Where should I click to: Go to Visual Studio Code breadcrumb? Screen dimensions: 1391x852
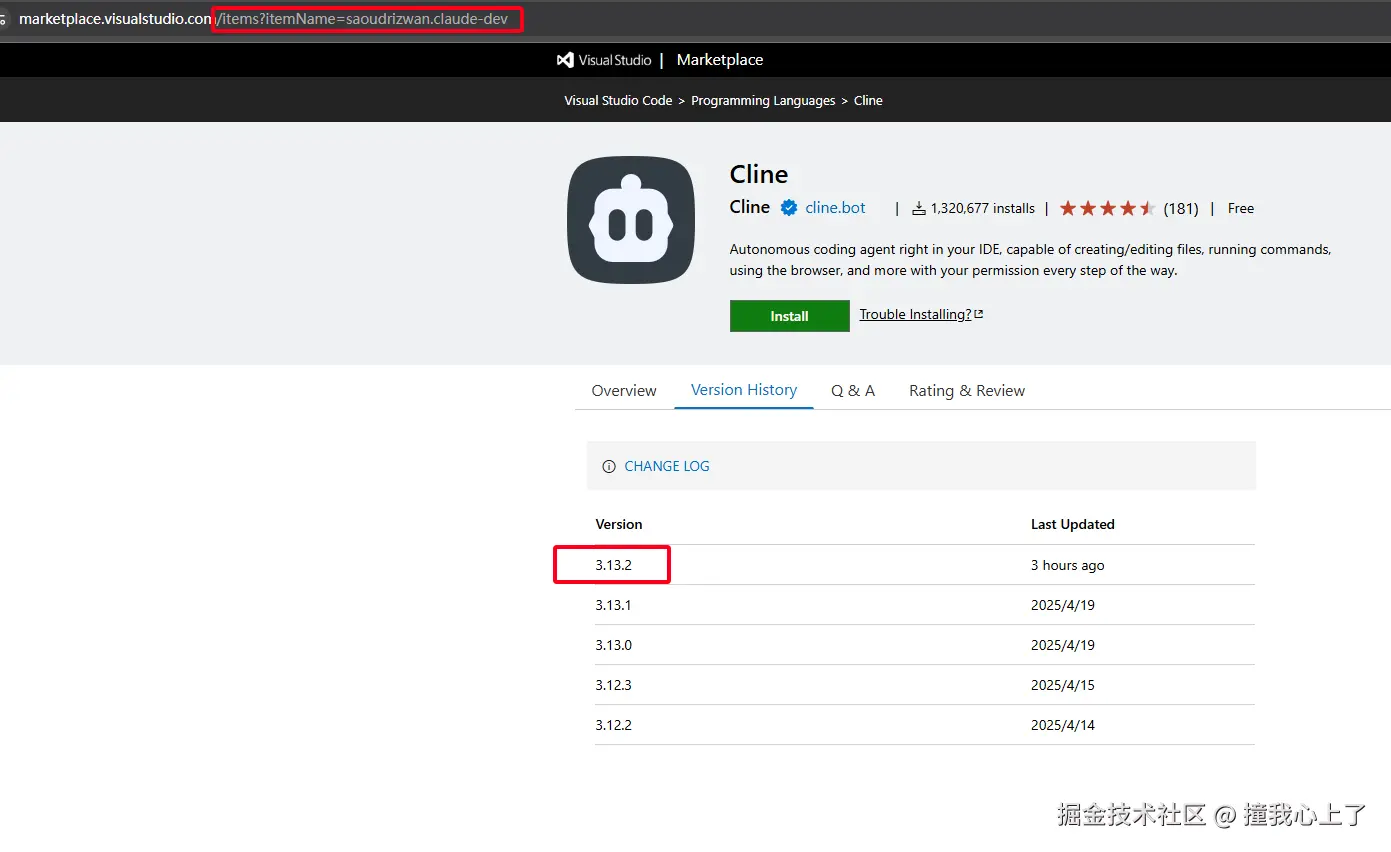click(x=618, y=101)
